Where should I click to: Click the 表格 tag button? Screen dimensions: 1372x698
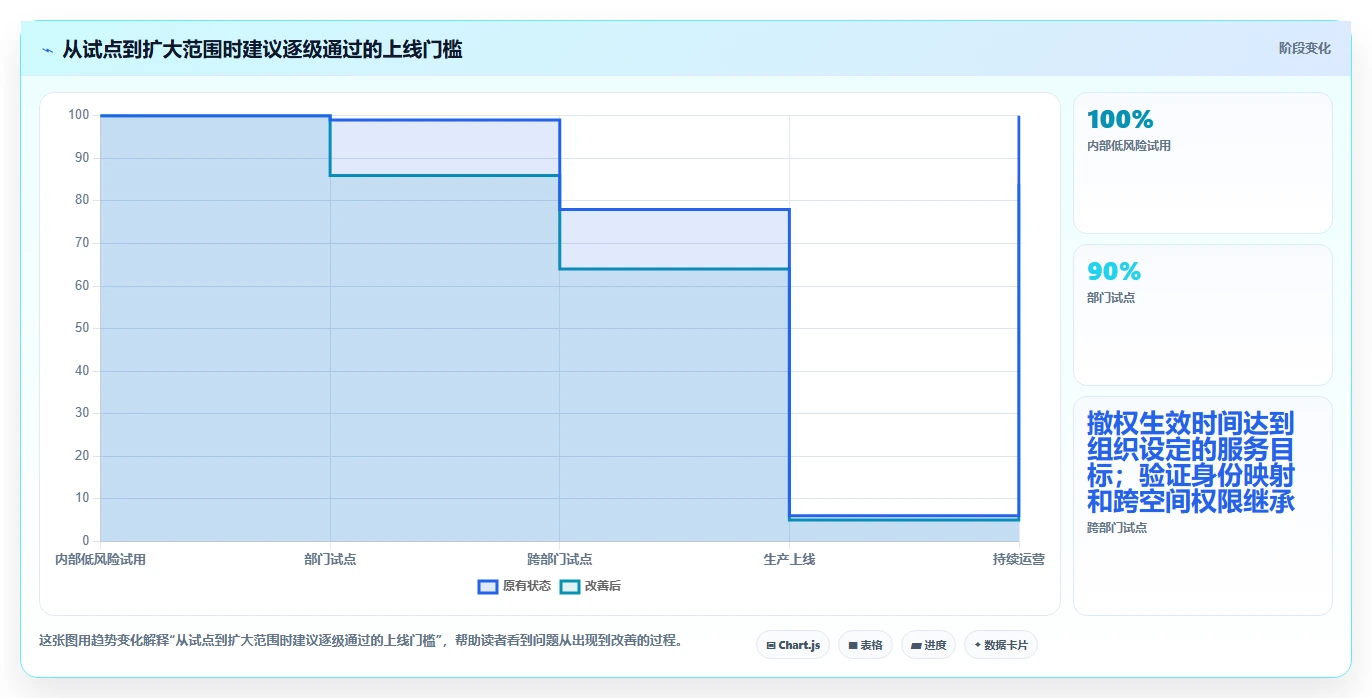865,645
